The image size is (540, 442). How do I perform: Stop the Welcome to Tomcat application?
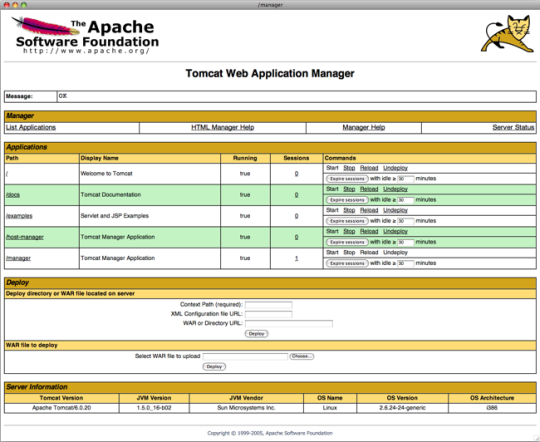tap(349, 168)
